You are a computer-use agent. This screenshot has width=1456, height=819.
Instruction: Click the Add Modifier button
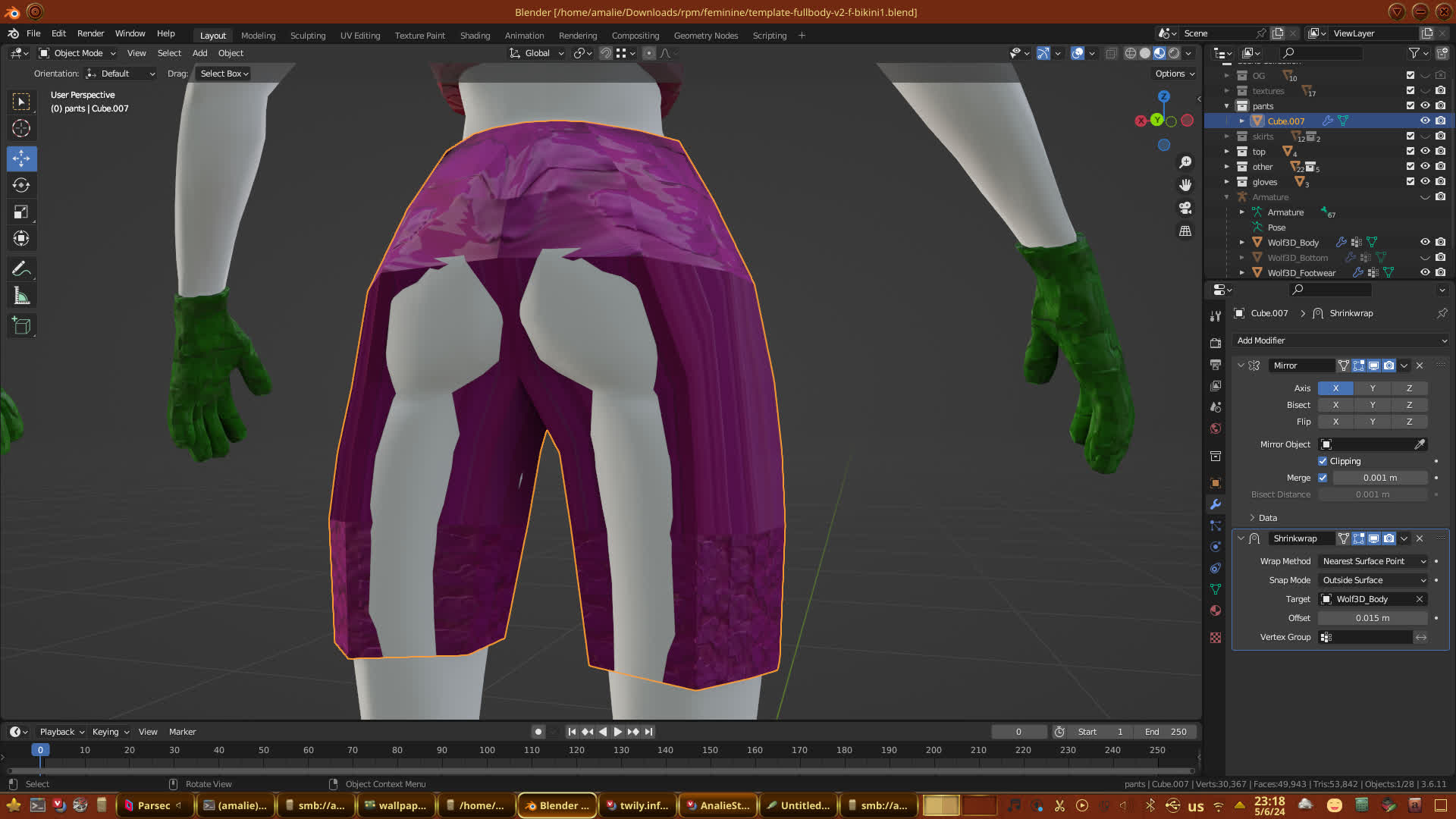click(1340, 340)
